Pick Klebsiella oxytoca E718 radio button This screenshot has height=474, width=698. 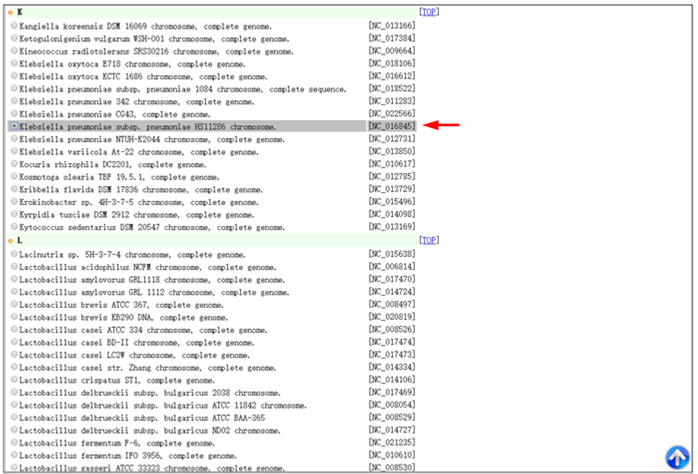click(x=14, y=63)
